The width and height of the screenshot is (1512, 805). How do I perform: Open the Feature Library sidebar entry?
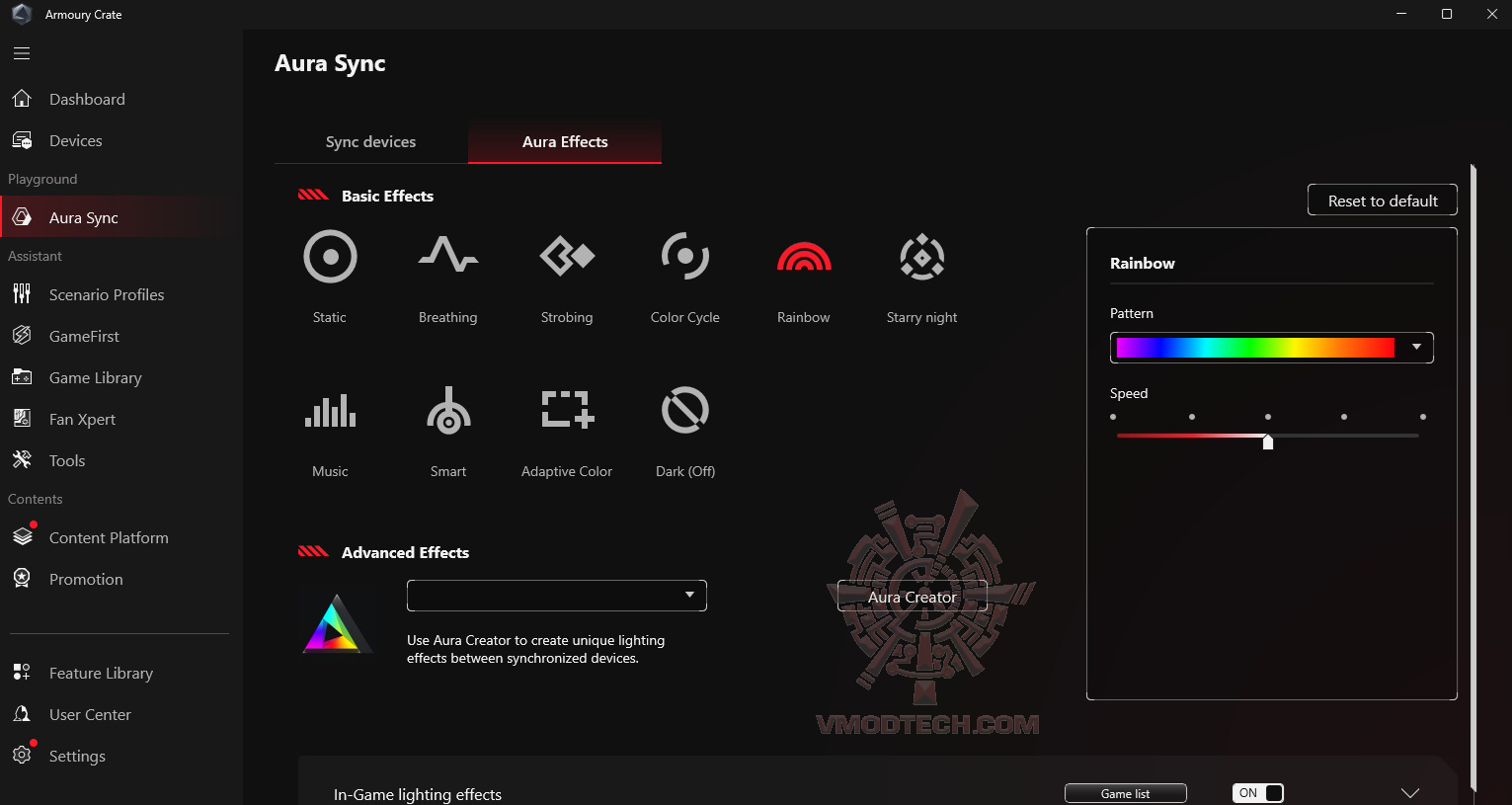click(x=101, y=673)
